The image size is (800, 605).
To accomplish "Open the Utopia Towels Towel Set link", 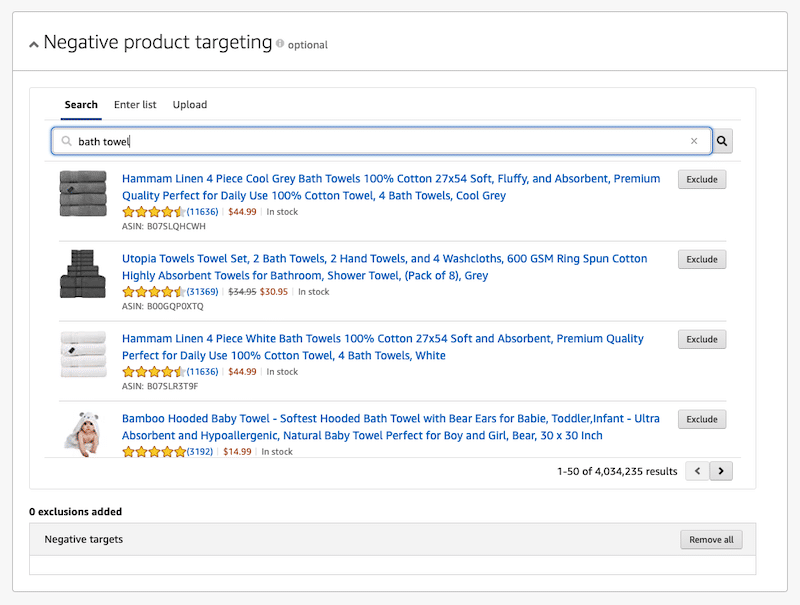I will (x=384, y=267).
